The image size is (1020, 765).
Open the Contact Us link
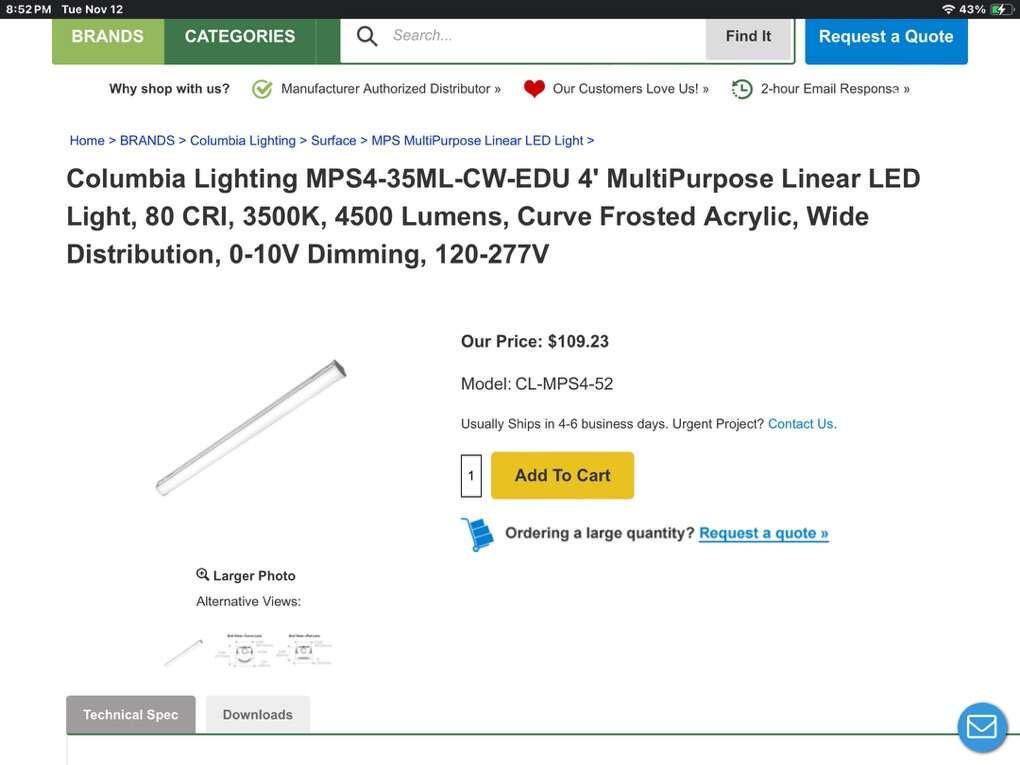coord(800,423)
